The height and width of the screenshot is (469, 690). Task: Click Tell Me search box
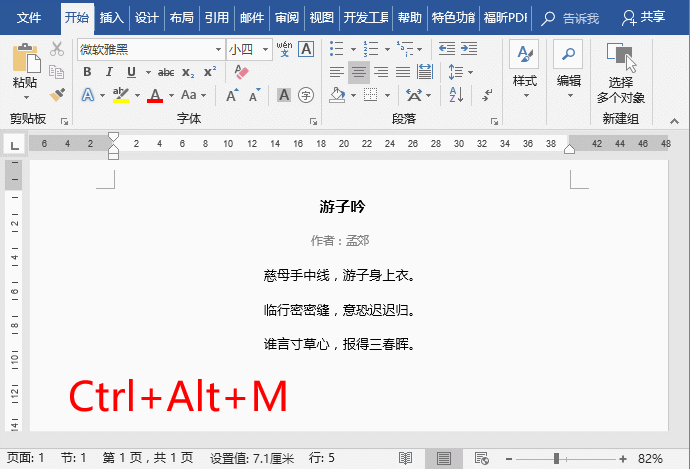(570, 18)
